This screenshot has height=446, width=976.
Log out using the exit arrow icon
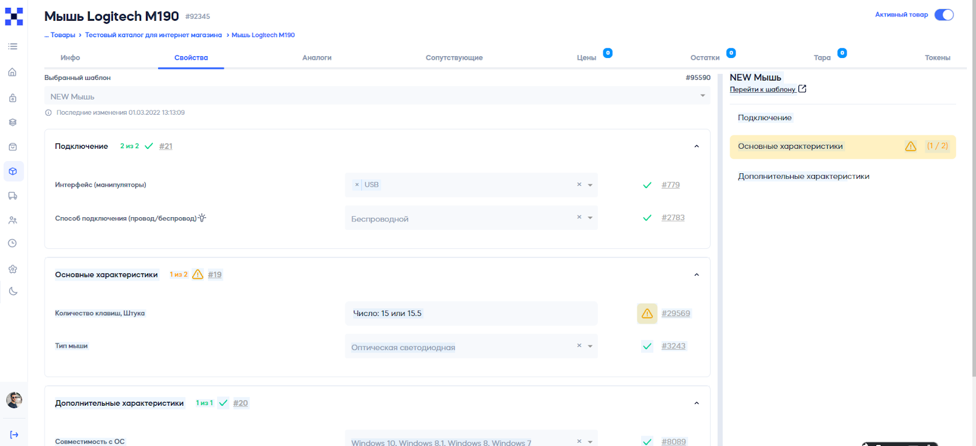tap(14, 434)
